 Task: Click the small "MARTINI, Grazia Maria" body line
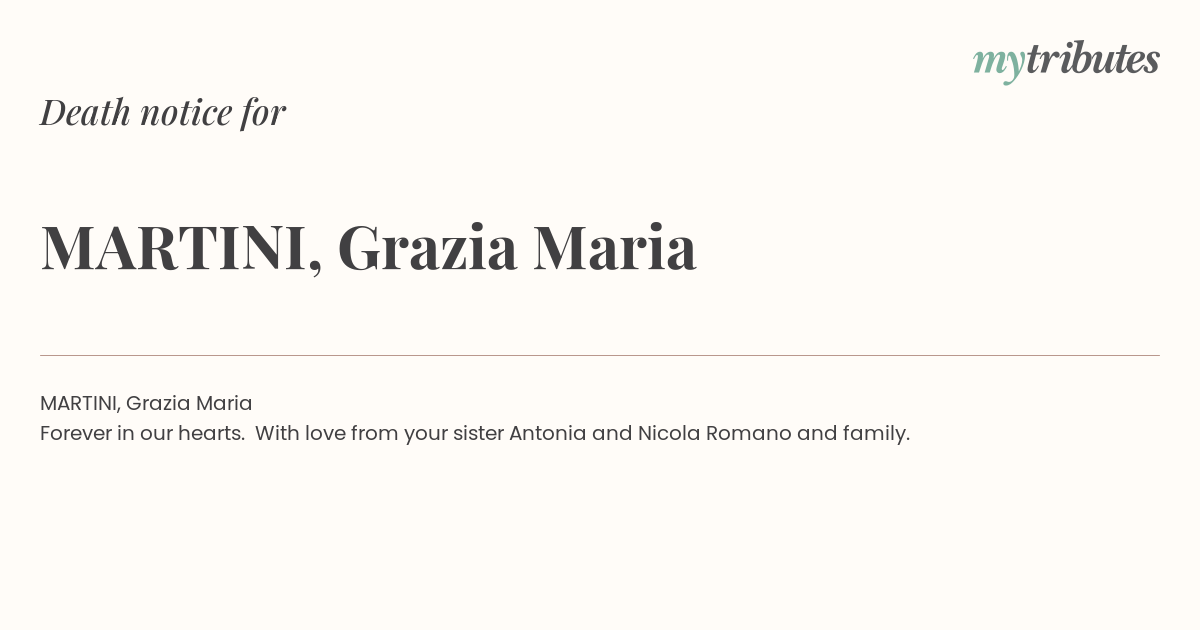[x=146, y=403]
